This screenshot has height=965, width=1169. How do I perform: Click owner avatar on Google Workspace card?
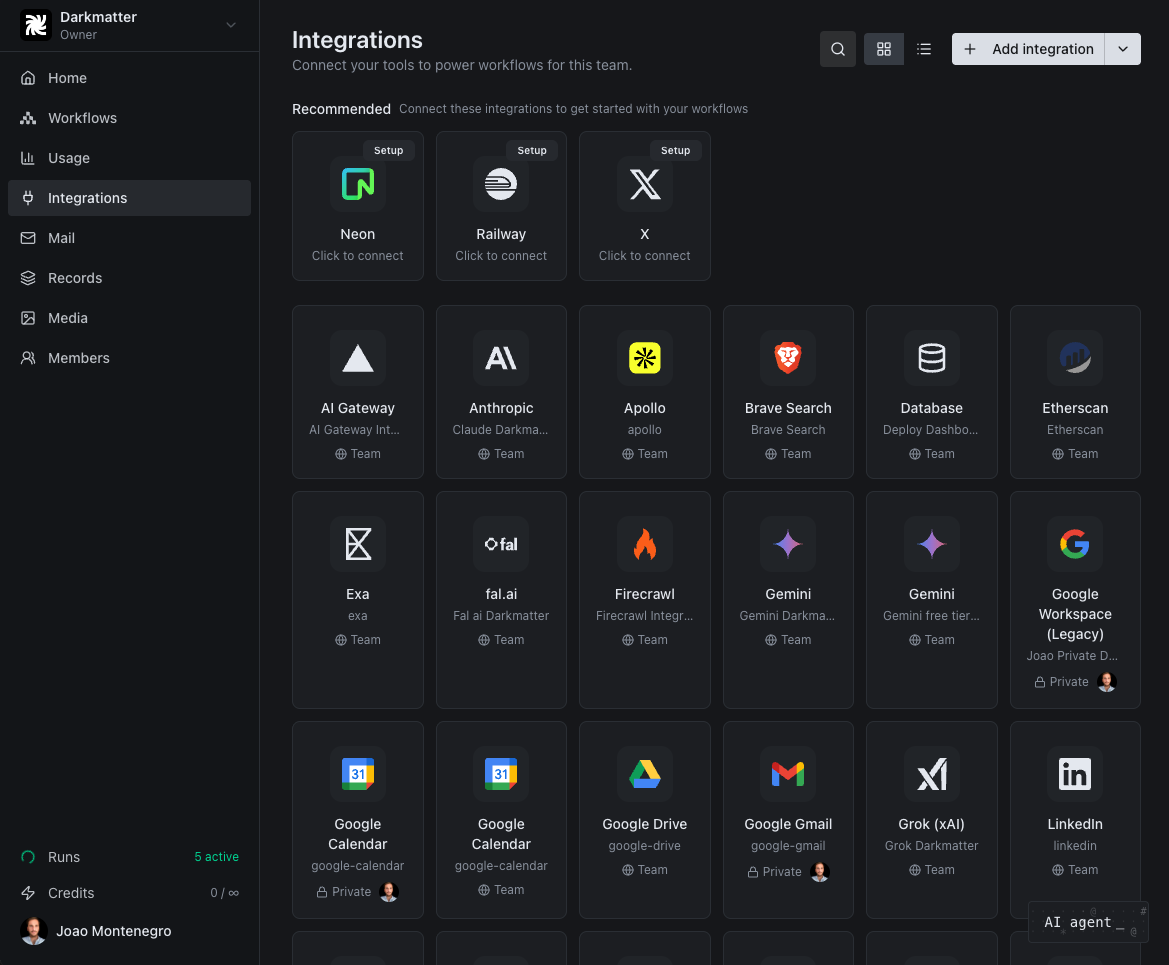click(x=1107, y=682)
